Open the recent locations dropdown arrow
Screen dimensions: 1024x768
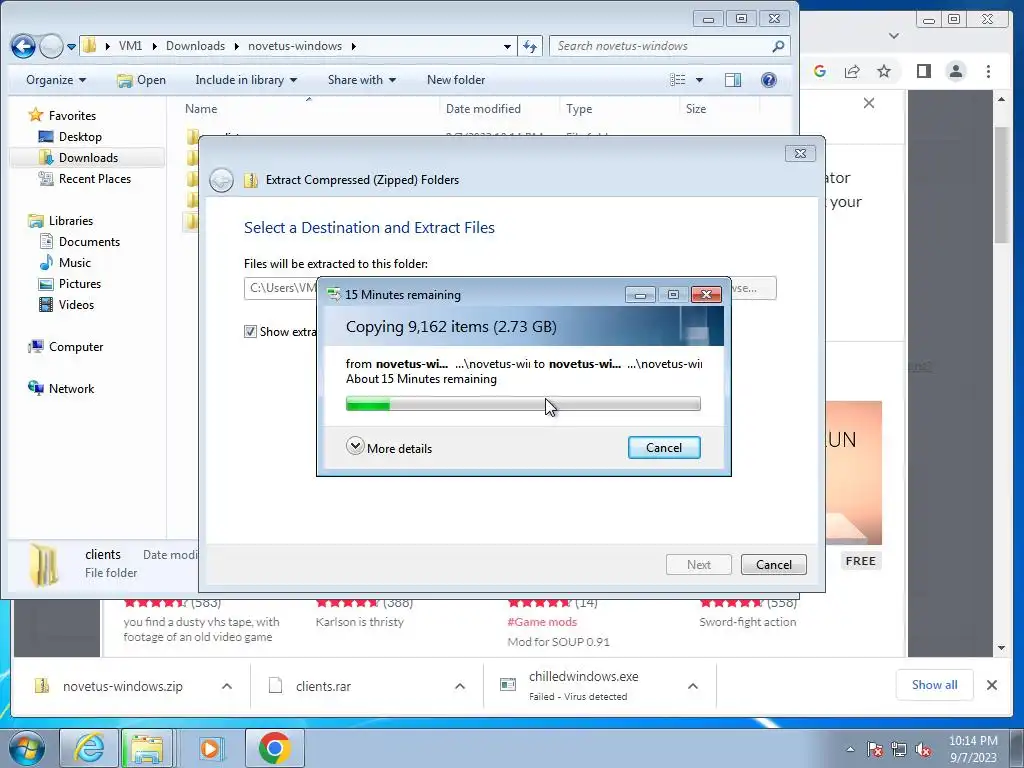71,46
